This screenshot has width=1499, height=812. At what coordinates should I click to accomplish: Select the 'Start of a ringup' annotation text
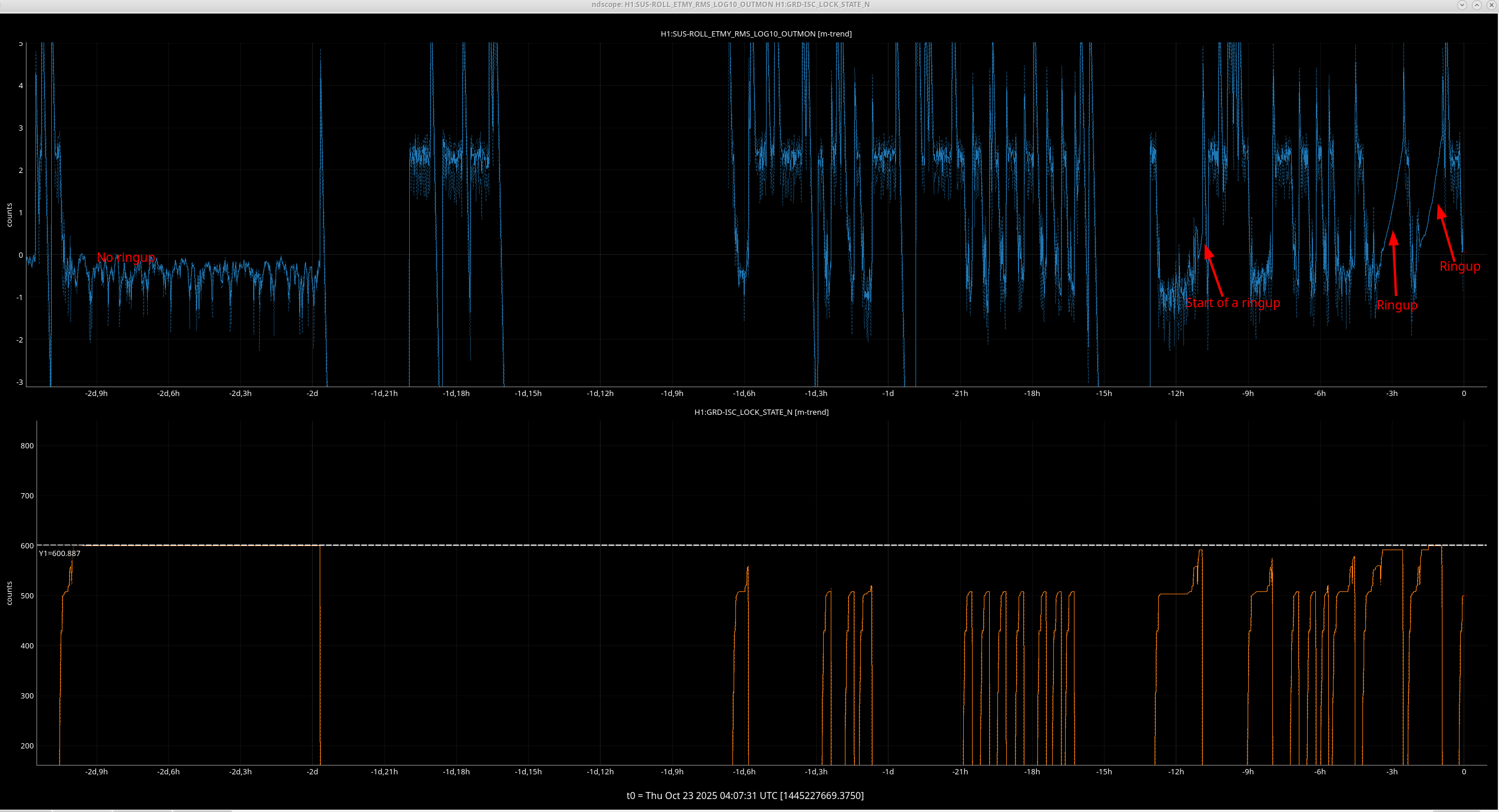1232,303
